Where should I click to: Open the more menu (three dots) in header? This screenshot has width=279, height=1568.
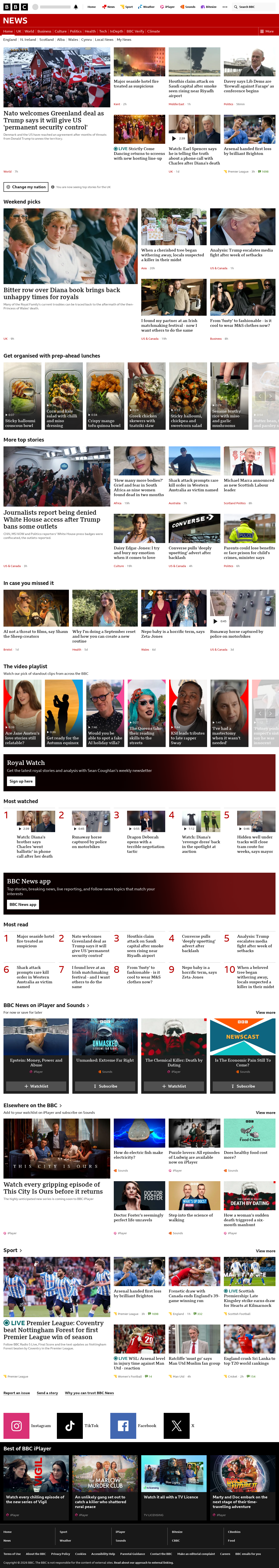[x=225, y=7]
